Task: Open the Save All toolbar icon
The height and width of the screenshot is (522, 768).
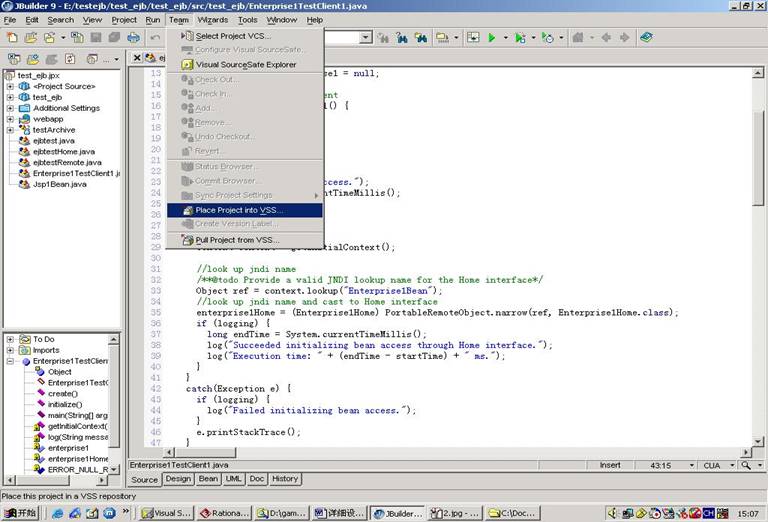Action: [x=115, y=37]
